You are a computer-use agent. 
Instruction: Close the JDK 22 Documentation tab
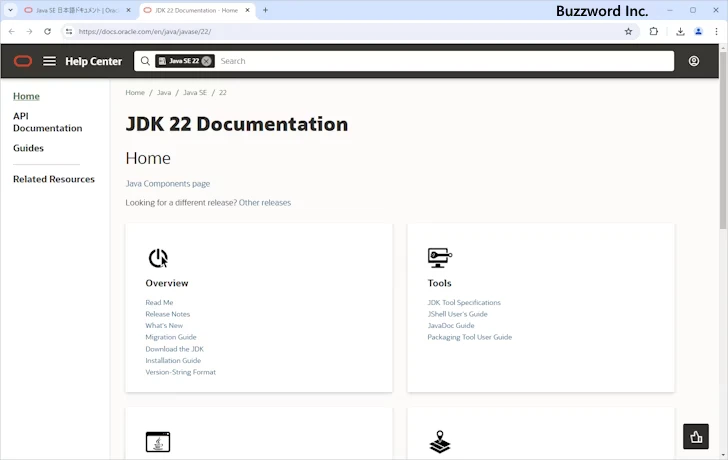[x=247, y=10]
